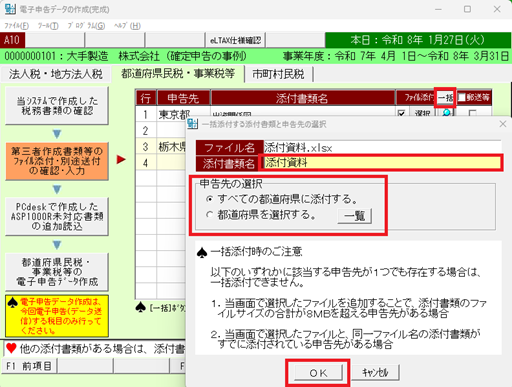
Task: Click the ファイル名 field showing 添付資料.xlsx
Action: tap(382, 147)
